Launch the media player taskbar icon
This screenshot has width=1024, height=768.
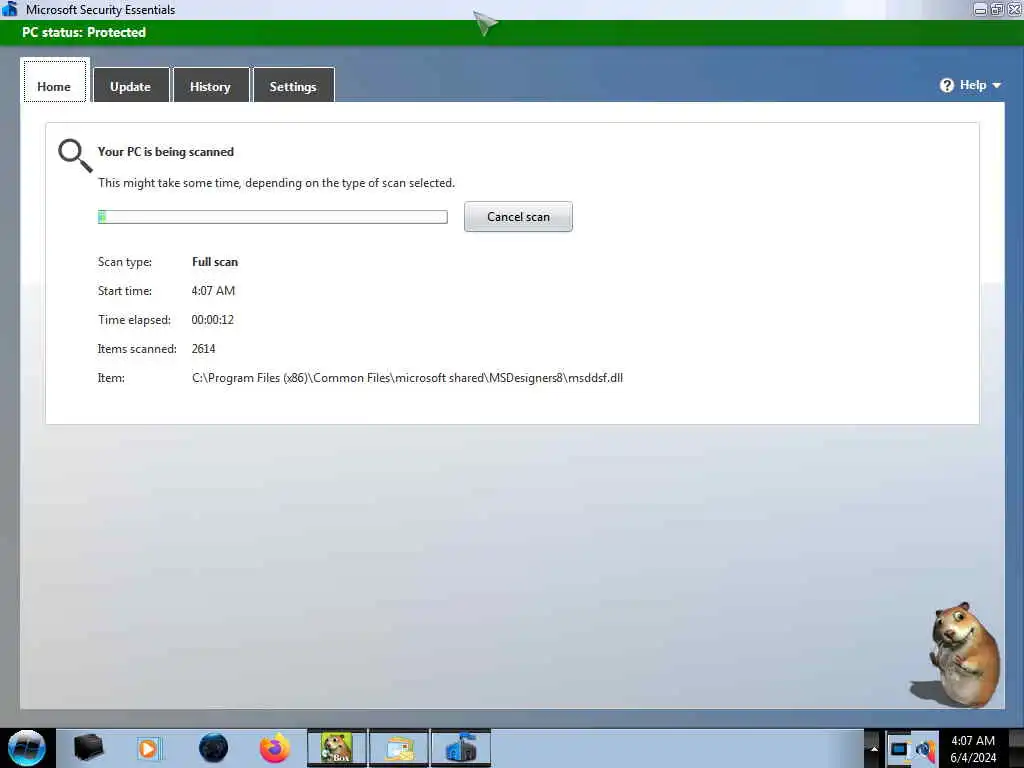pos(148,748)
